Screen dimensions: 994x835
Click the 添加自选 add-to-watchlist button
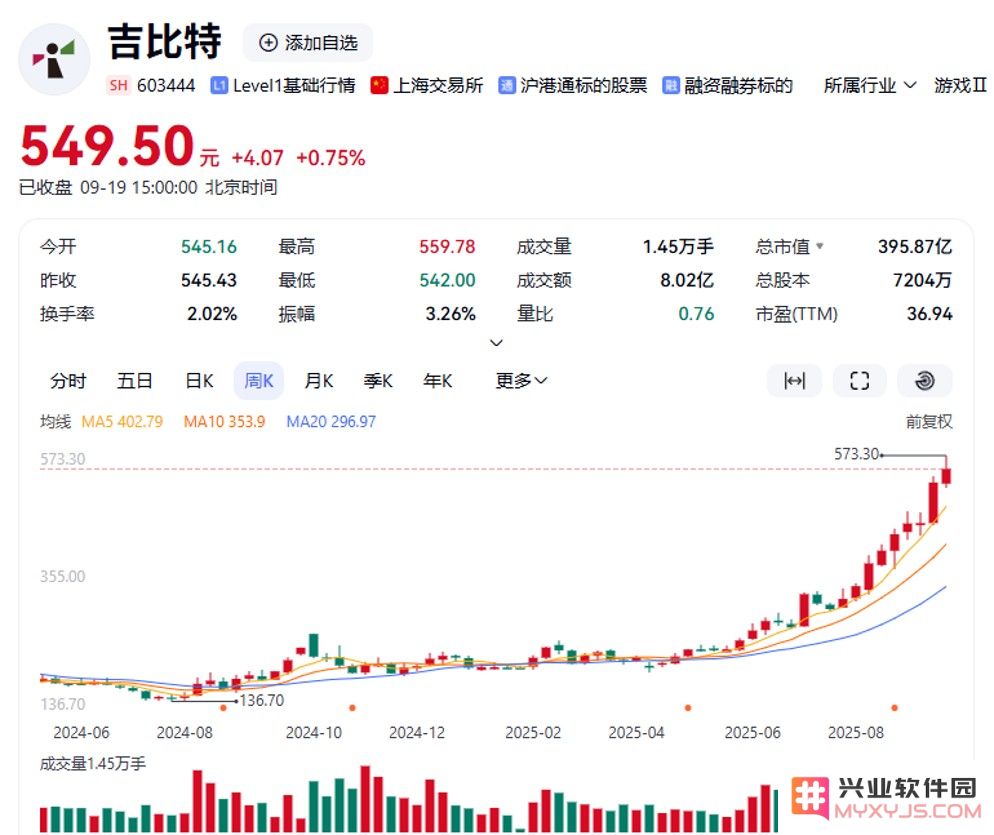pos(308,43)
